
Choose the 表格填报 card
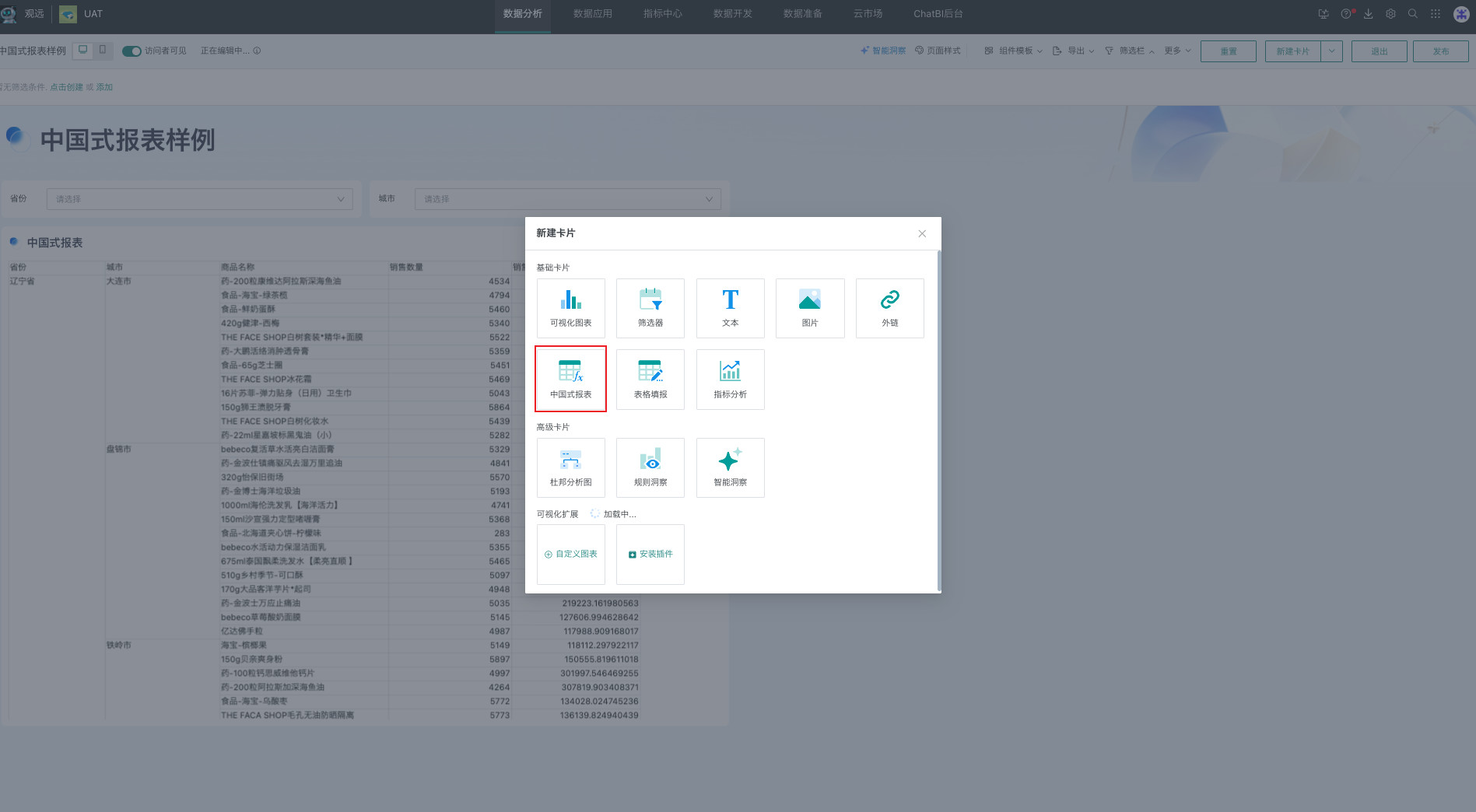(650, 379)
